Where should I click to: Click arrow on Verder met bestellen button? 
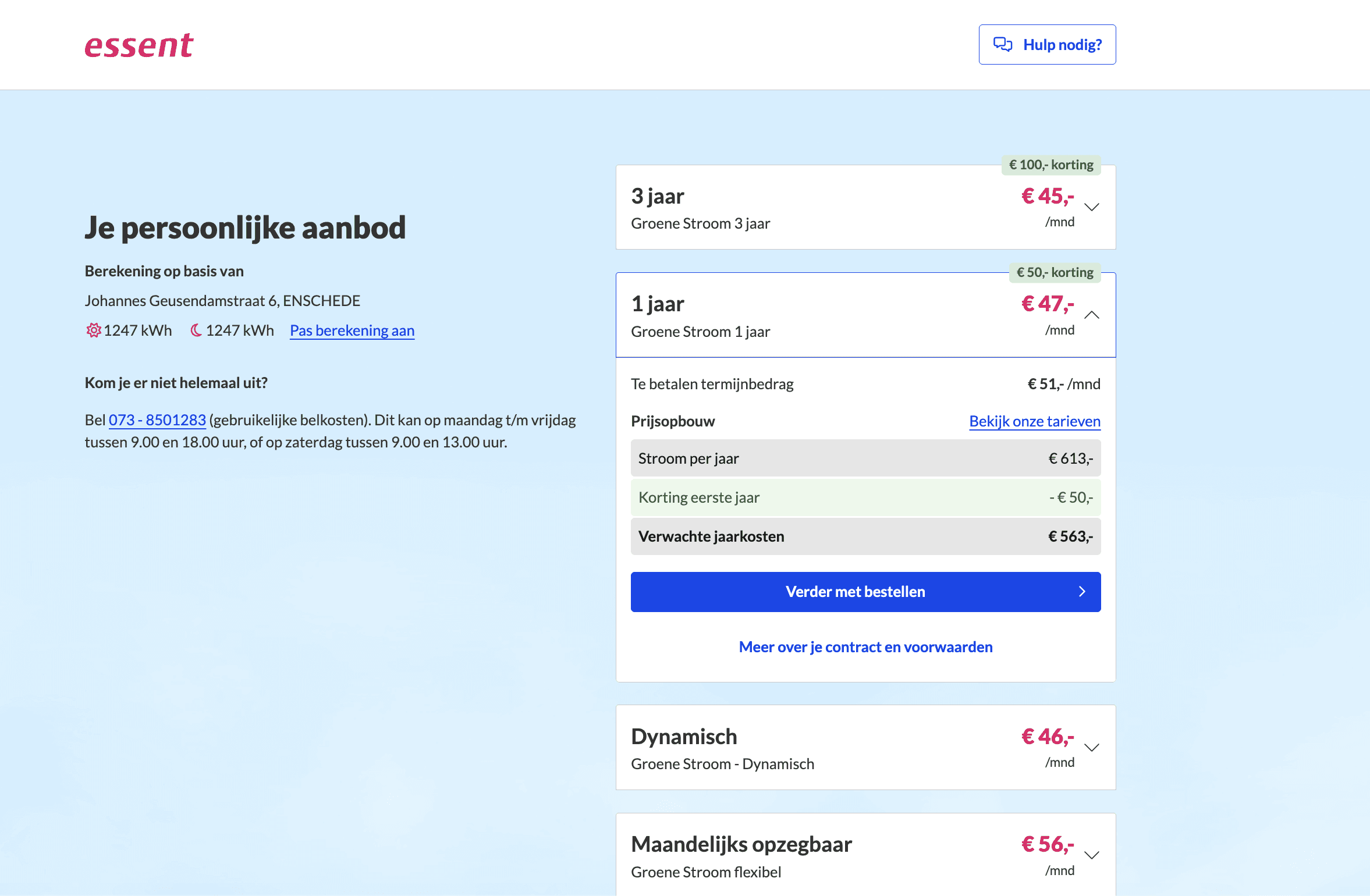click(x=1082, y=592)
